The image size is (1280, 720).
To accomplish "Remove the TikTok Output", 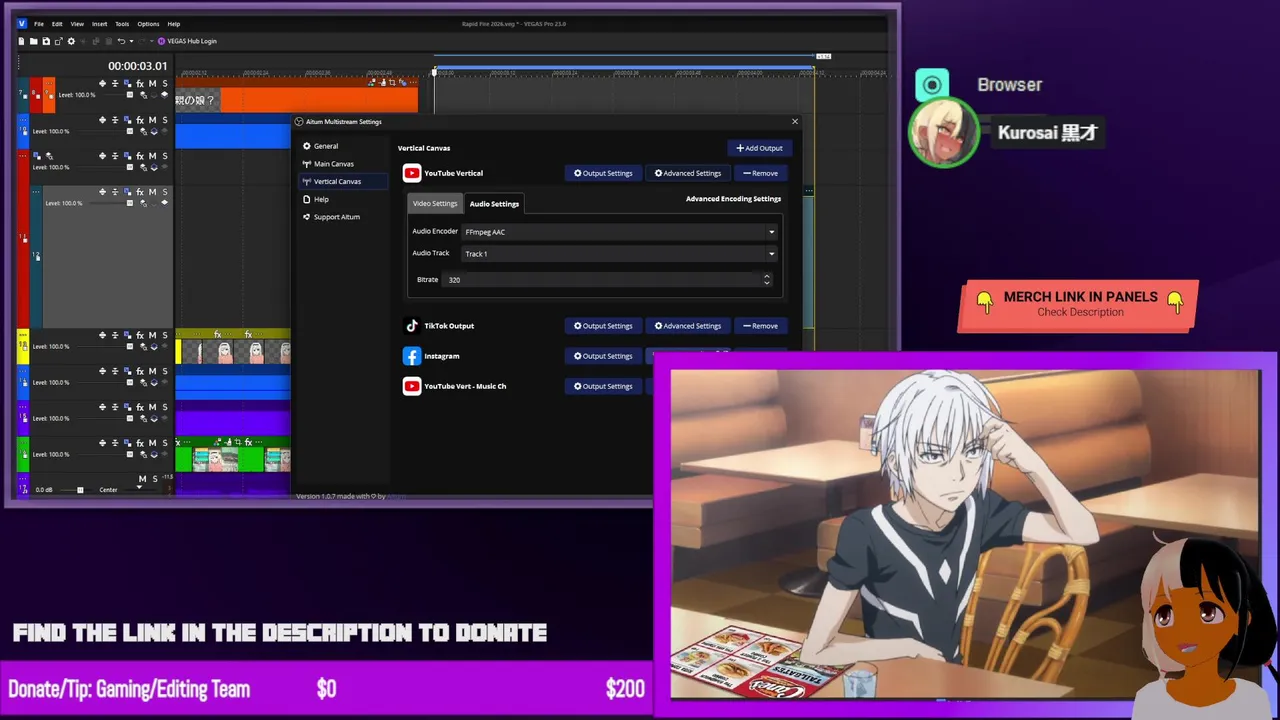I will 760,326.
